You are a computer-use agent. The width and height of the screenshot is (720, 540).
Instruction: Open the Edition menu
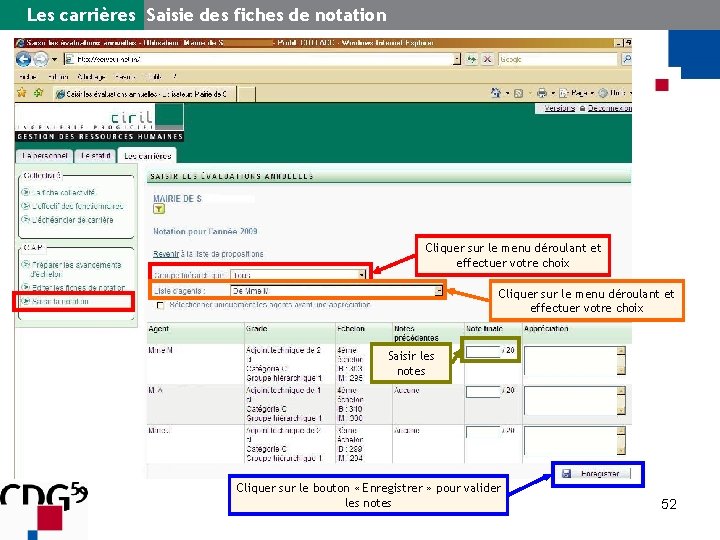pyautogui.click(x=58, y=77)
